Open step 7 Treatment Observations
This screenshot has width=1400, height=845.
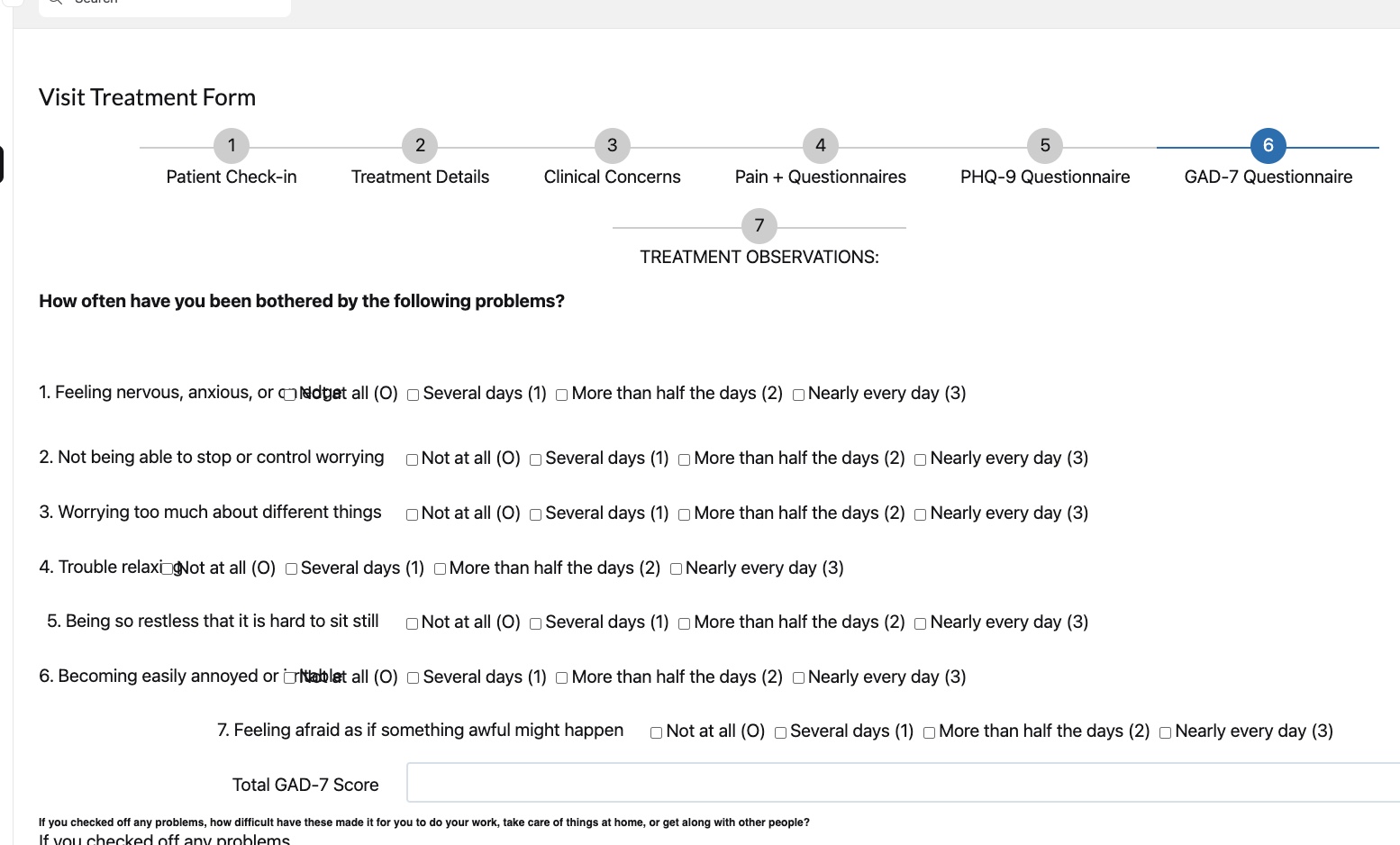pyautogui.click(x=759, y=226)
